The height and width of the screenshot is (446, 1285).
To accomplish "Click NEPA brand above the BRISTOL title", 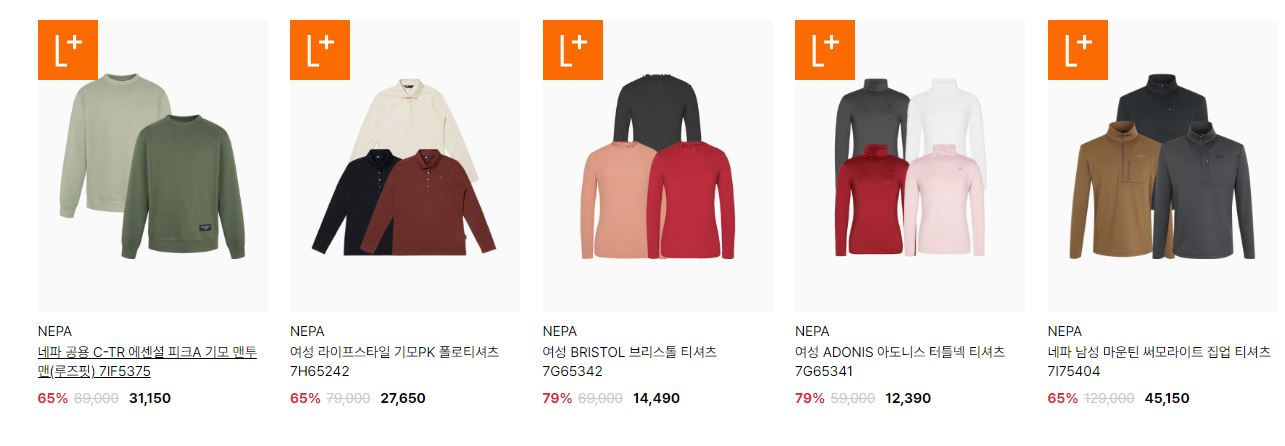I will 560,331.
